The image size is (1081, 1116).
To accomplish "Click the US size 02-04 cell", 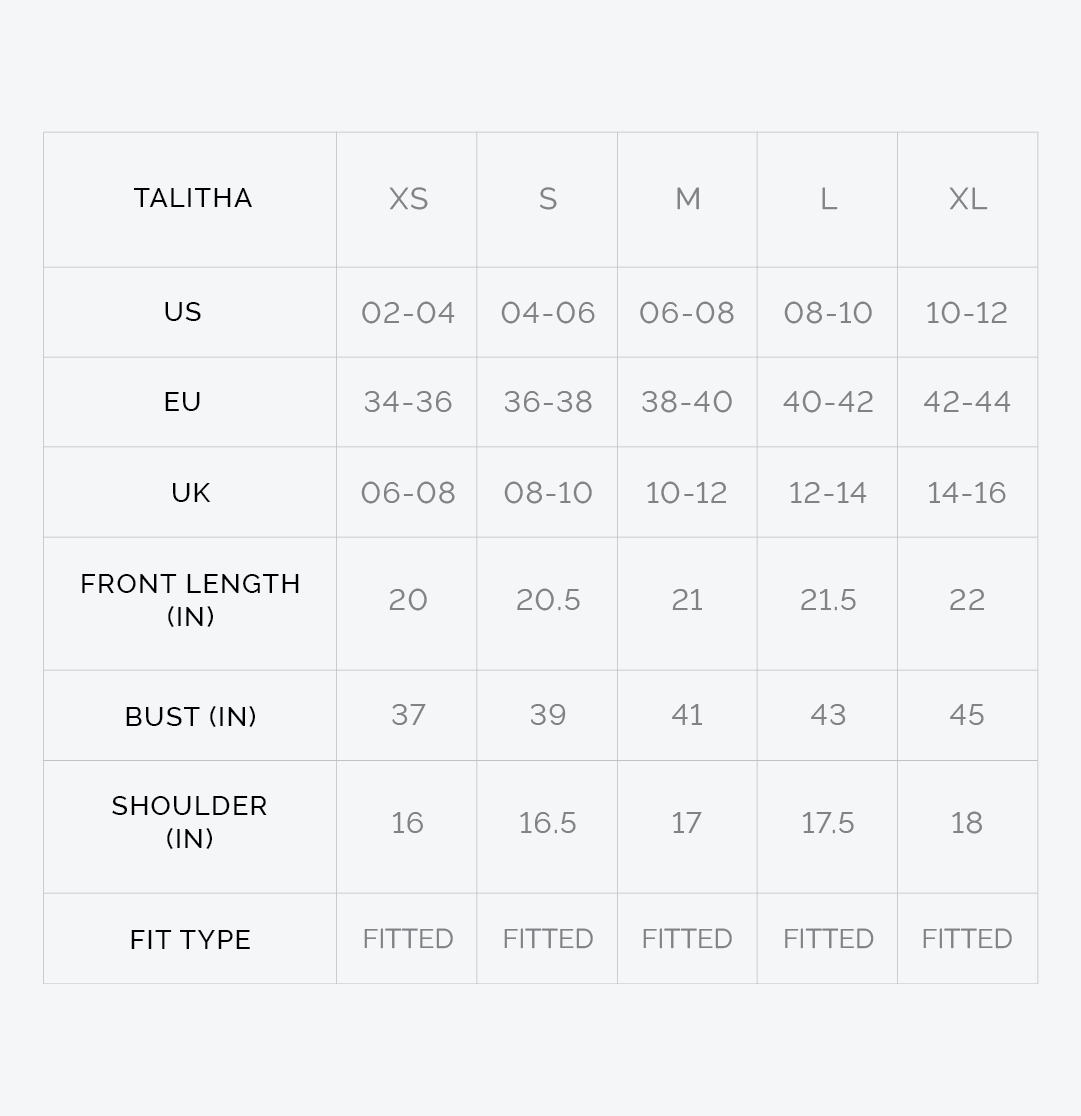I will (408, 313).
